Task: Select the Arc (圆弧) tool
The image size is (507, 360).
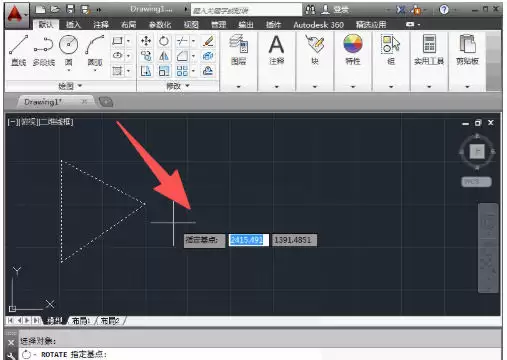Action: (x=95, y=50)
